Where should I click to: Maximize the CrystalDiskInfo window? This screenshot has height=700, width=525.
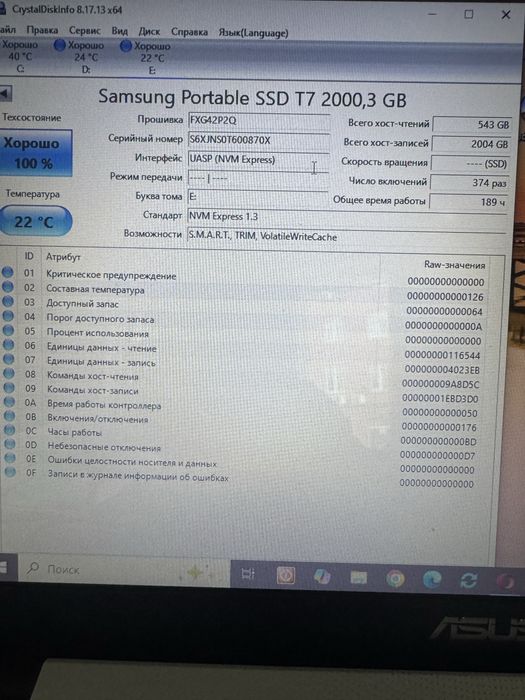[x=469, y=14]
